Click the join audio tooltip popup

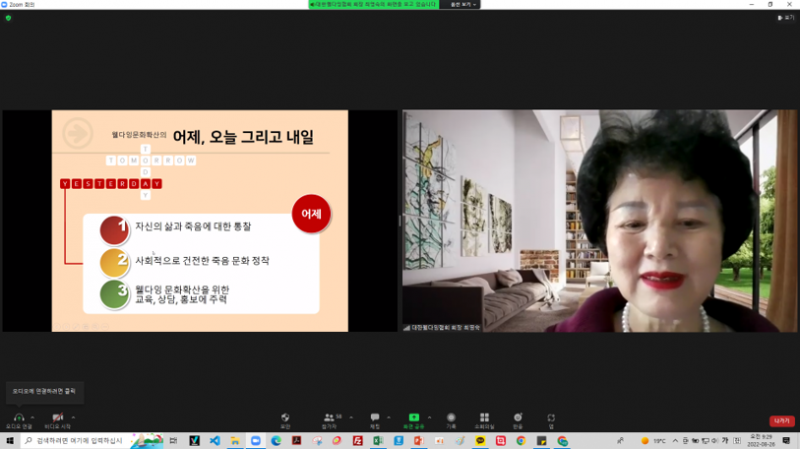[42, 390]
